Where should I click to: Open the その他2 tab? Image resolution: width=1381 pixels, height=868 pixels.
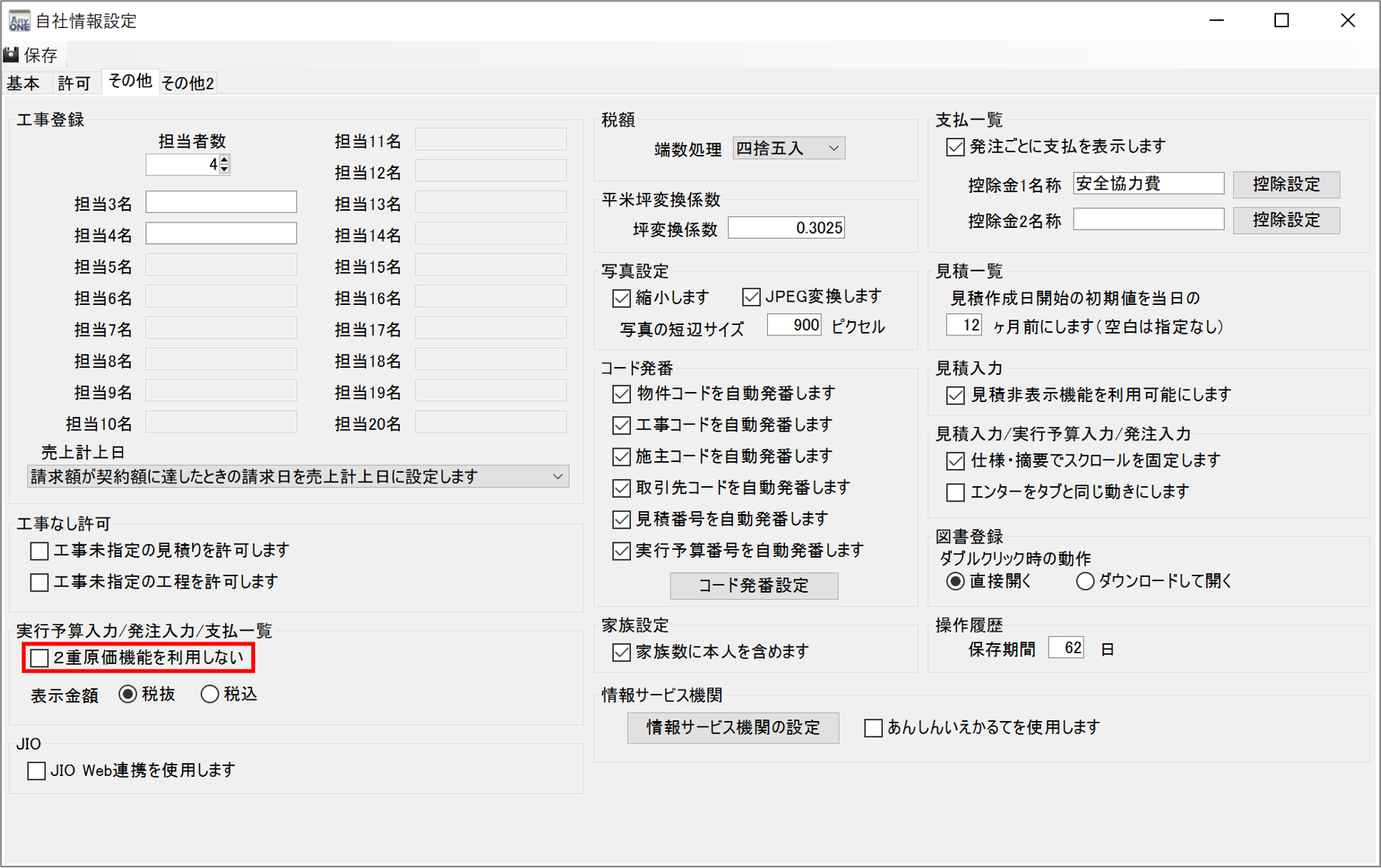pyautogui.click(x=188, y=82)
